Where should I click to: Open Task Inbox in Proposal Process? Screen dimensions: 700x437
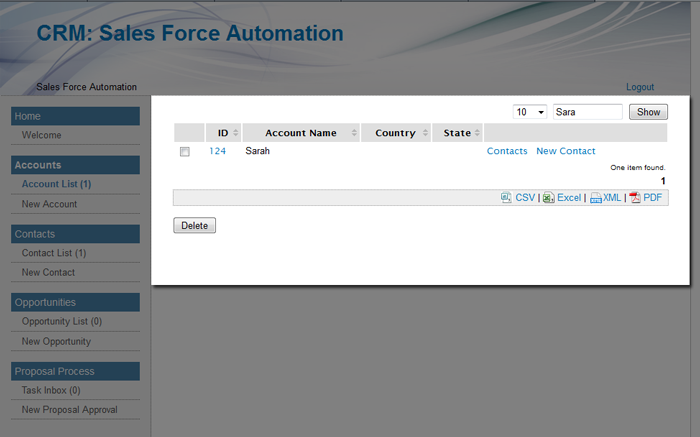tap(51, 390)
